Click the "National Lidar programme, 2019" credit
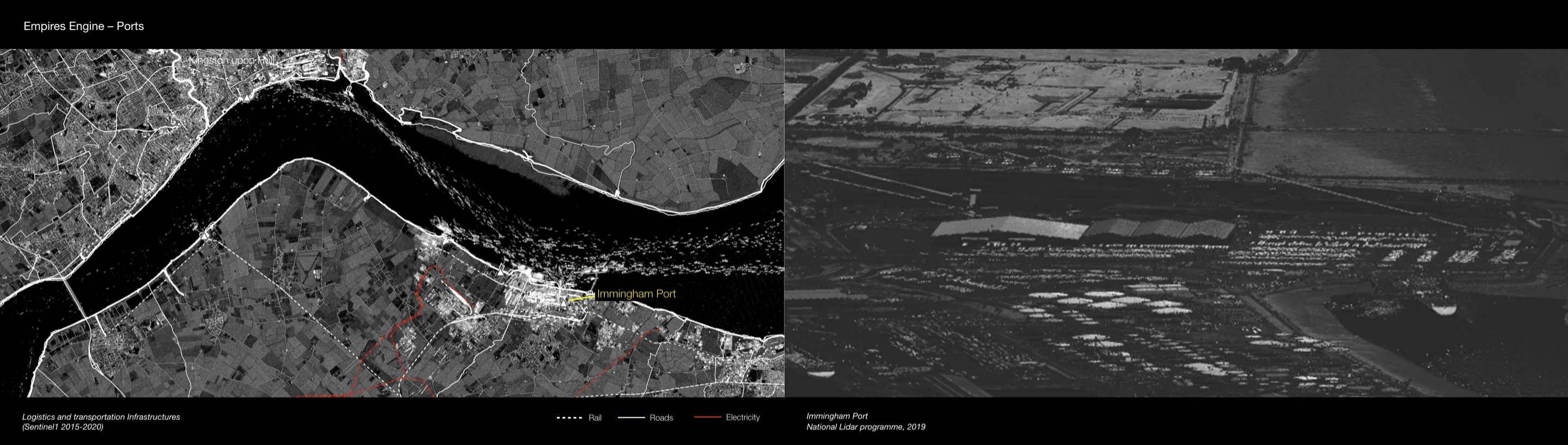 [x=866, y=427]
